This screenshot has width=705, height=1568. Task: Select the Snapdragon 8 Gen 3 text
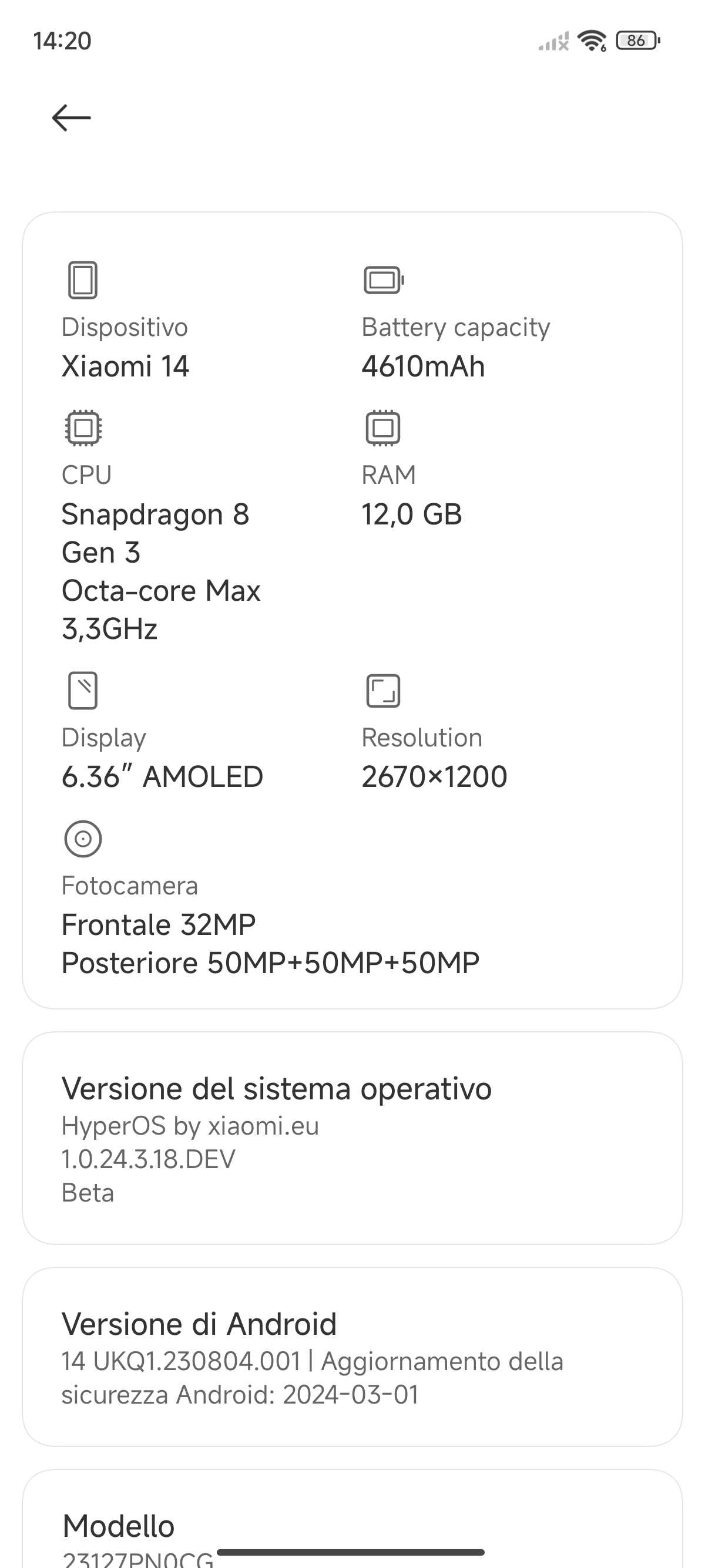tap(155, 533)
